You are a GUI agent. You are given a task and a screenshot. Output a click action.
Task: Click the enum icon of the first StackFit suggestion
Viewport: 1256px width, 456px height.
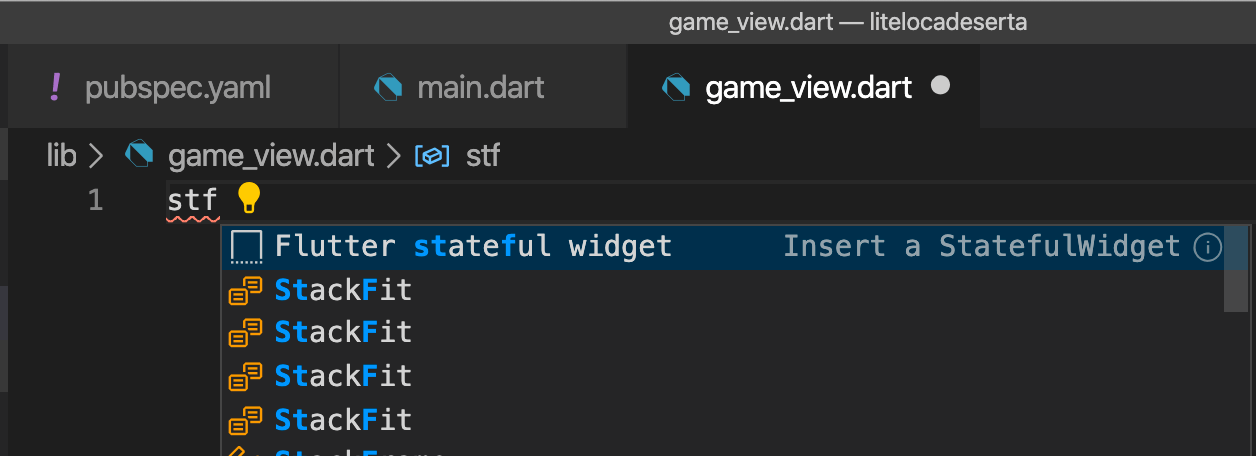246,290
